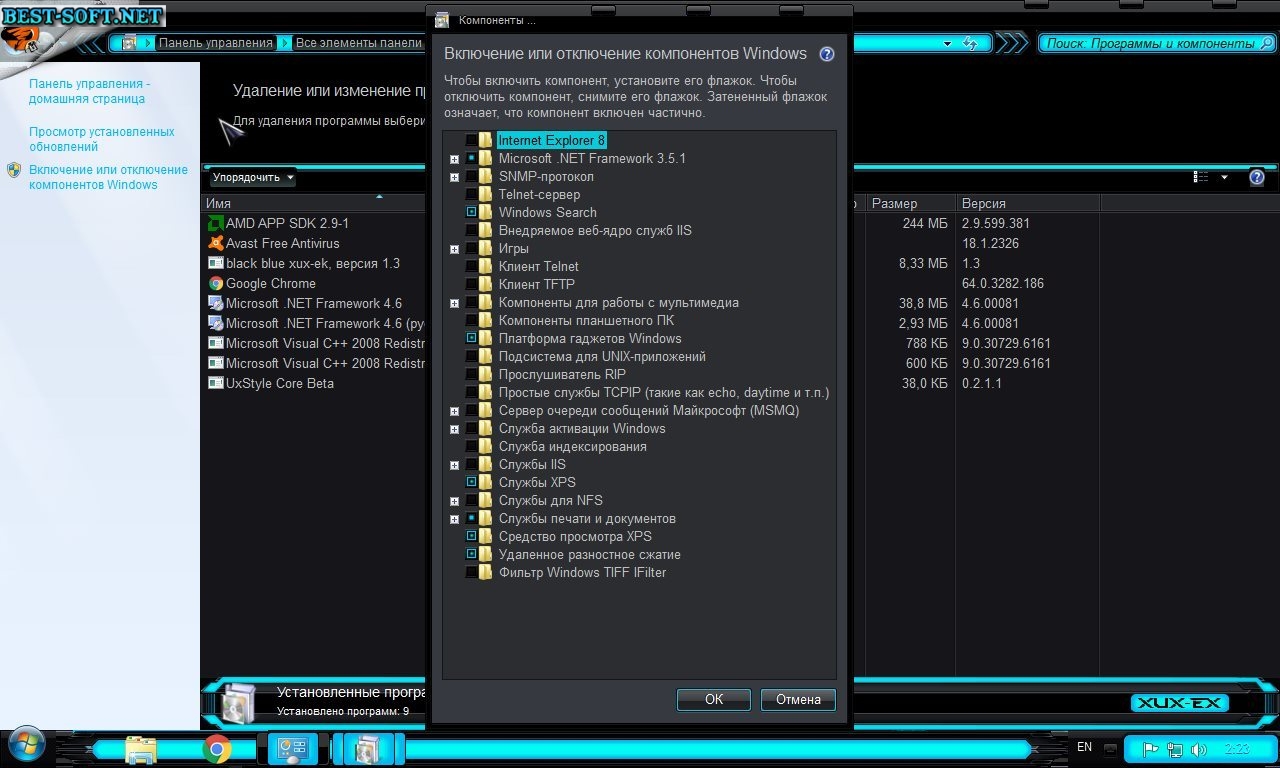Click the Action Center flag tray icon
This screenshot has height=768, width=1280.
point(1151,749)
